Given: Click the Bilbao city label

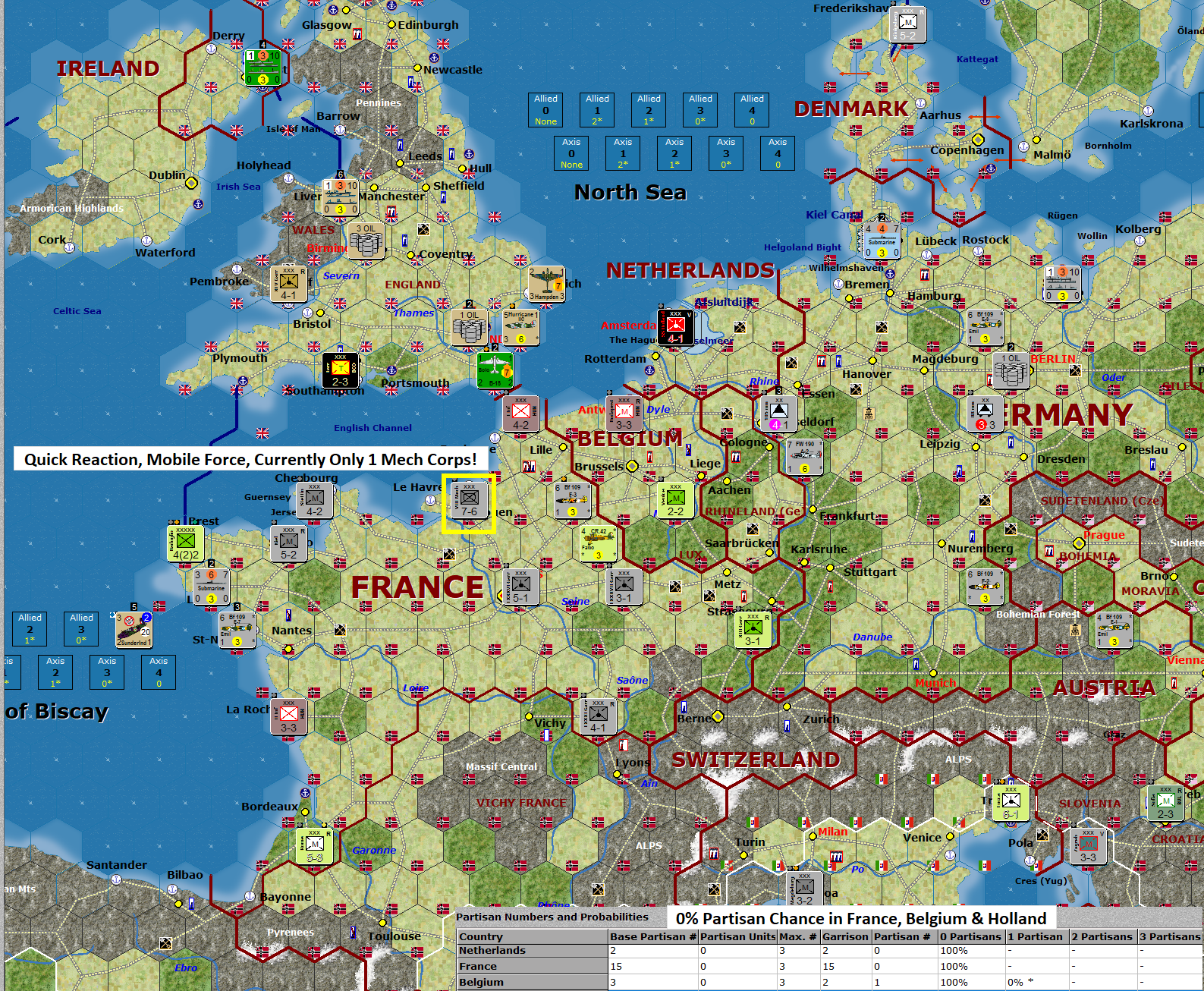Looking at the screenshot, I should (185, 874).
